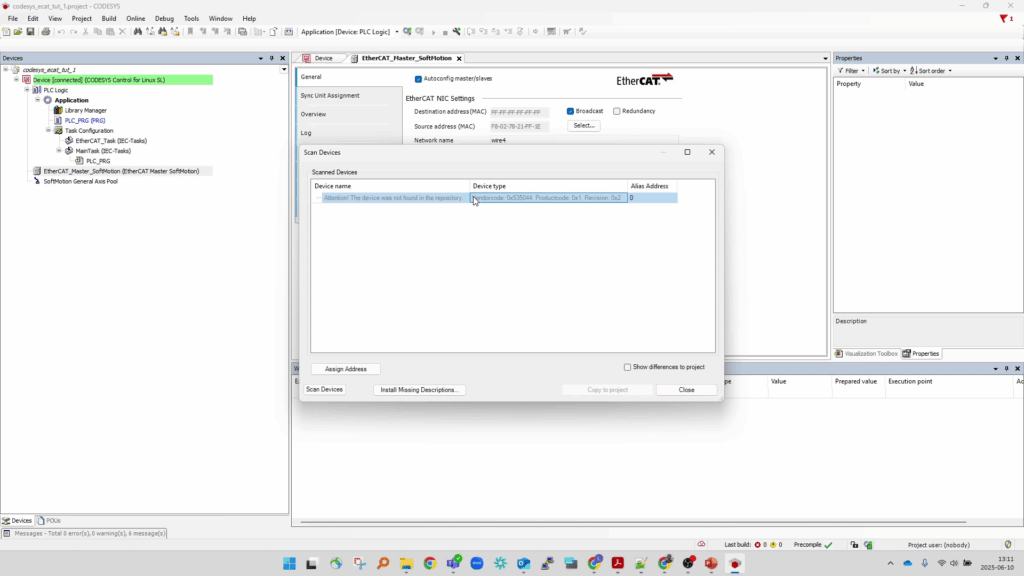Image resolution: width=1024 pixels, height=576 pixels.
Task: Click the Assign Address button
Action: tap(345, 369)
